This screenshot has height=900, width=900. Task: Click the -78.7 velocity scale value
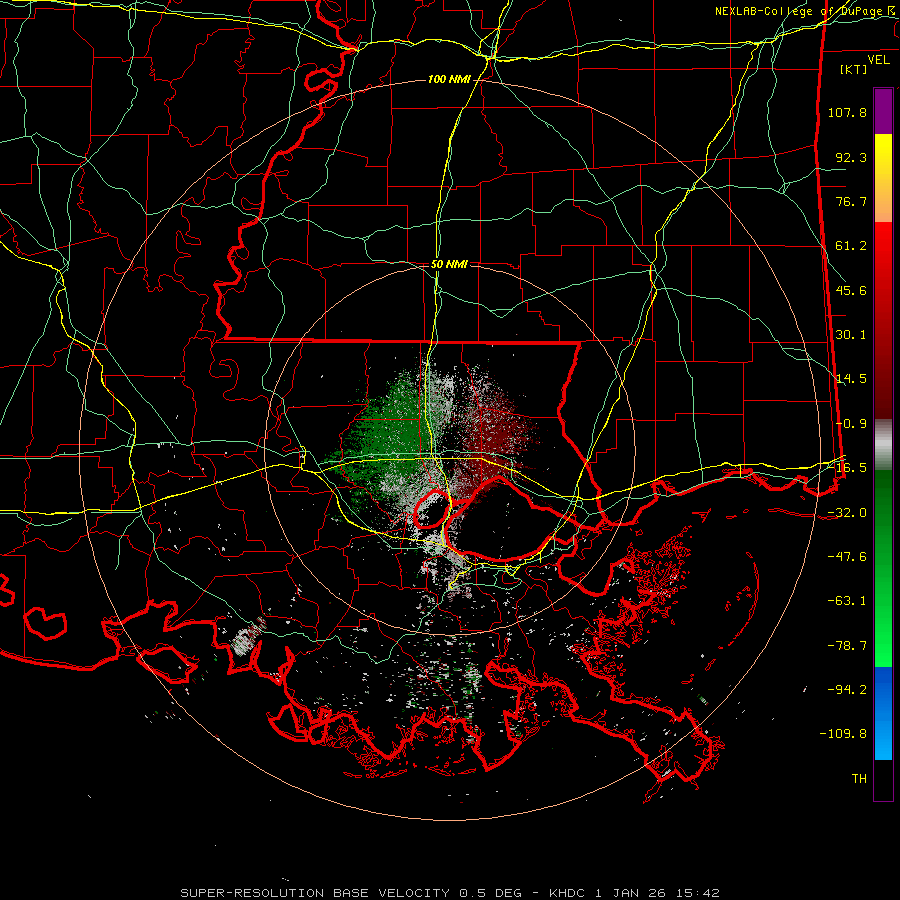[x=847, y=646]
